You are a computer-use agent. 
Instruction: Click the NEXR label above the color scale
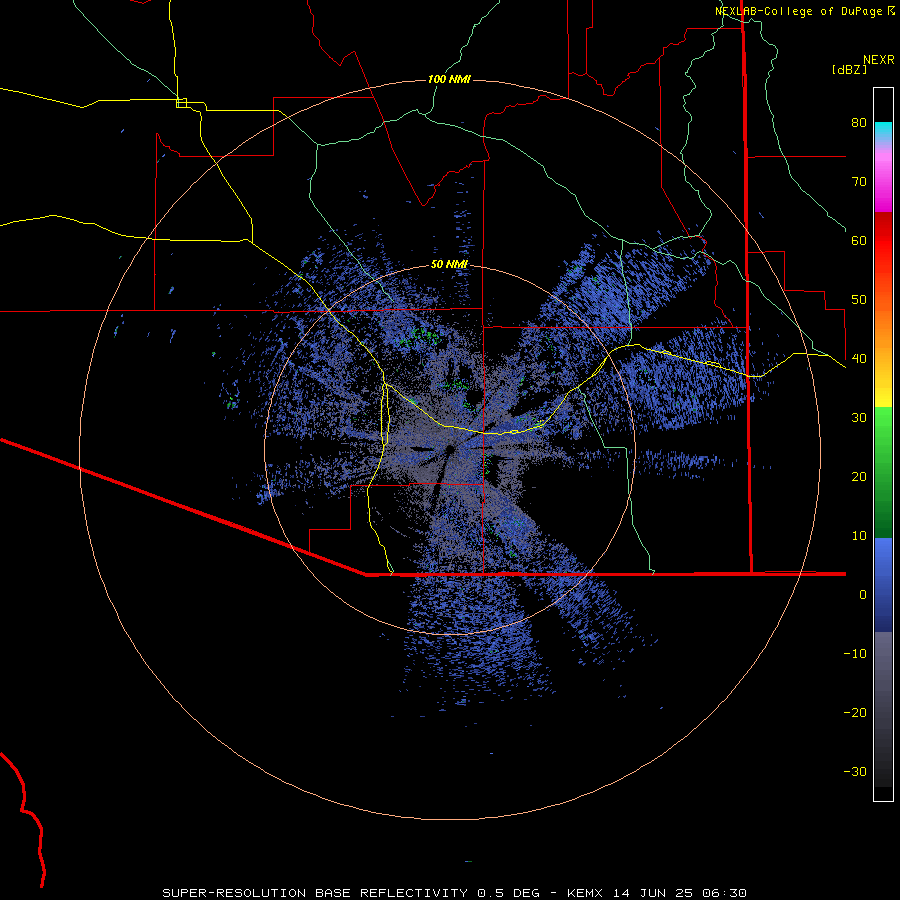pyautogui.click(x=878, y=60)
